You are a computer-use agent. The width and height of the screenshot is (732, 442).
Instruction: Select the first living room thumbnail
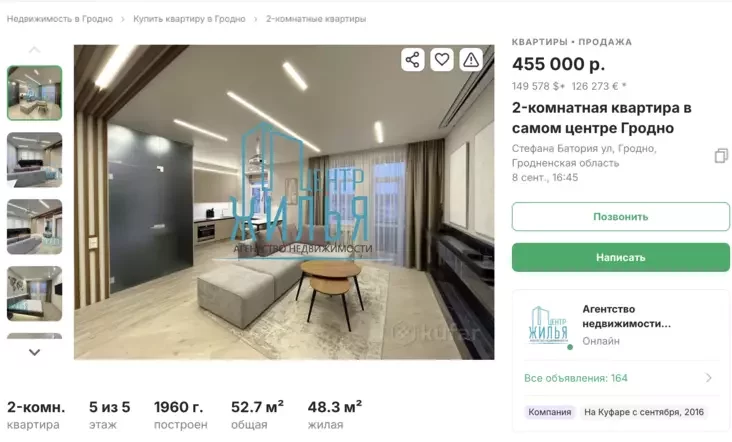(35, 93)
